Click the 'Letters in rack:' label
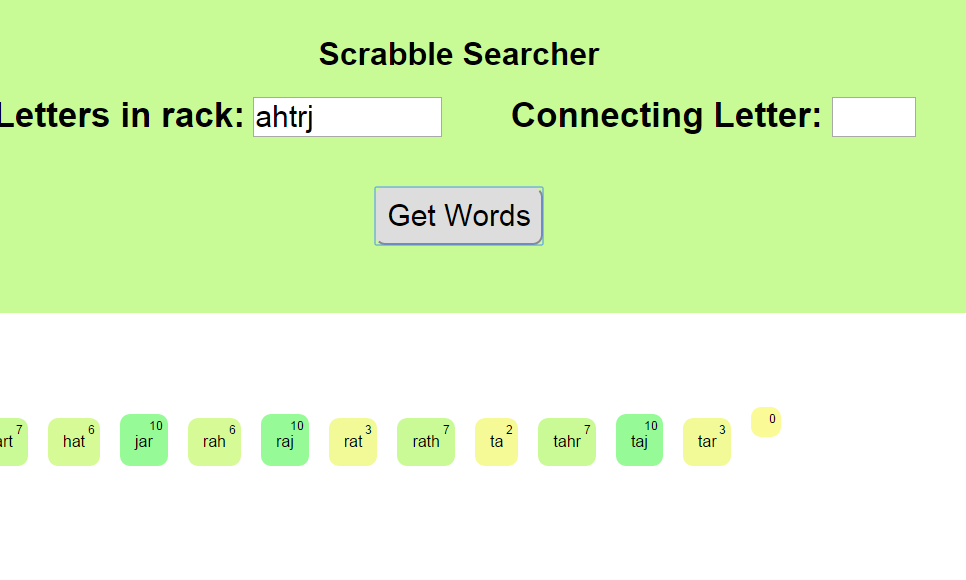The image size is (966, 580). coord(120,116)
